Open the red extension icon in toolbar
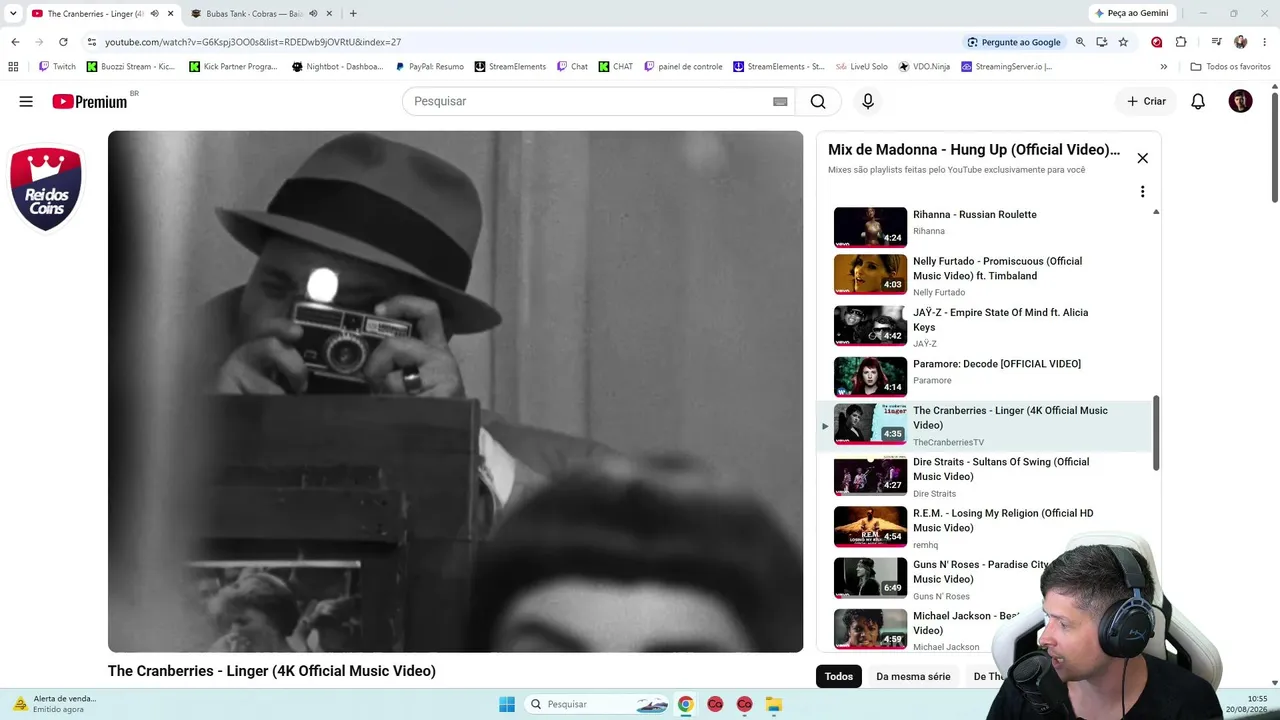The width and height of the screenshot is (1280, 720). coord(1157,42)
